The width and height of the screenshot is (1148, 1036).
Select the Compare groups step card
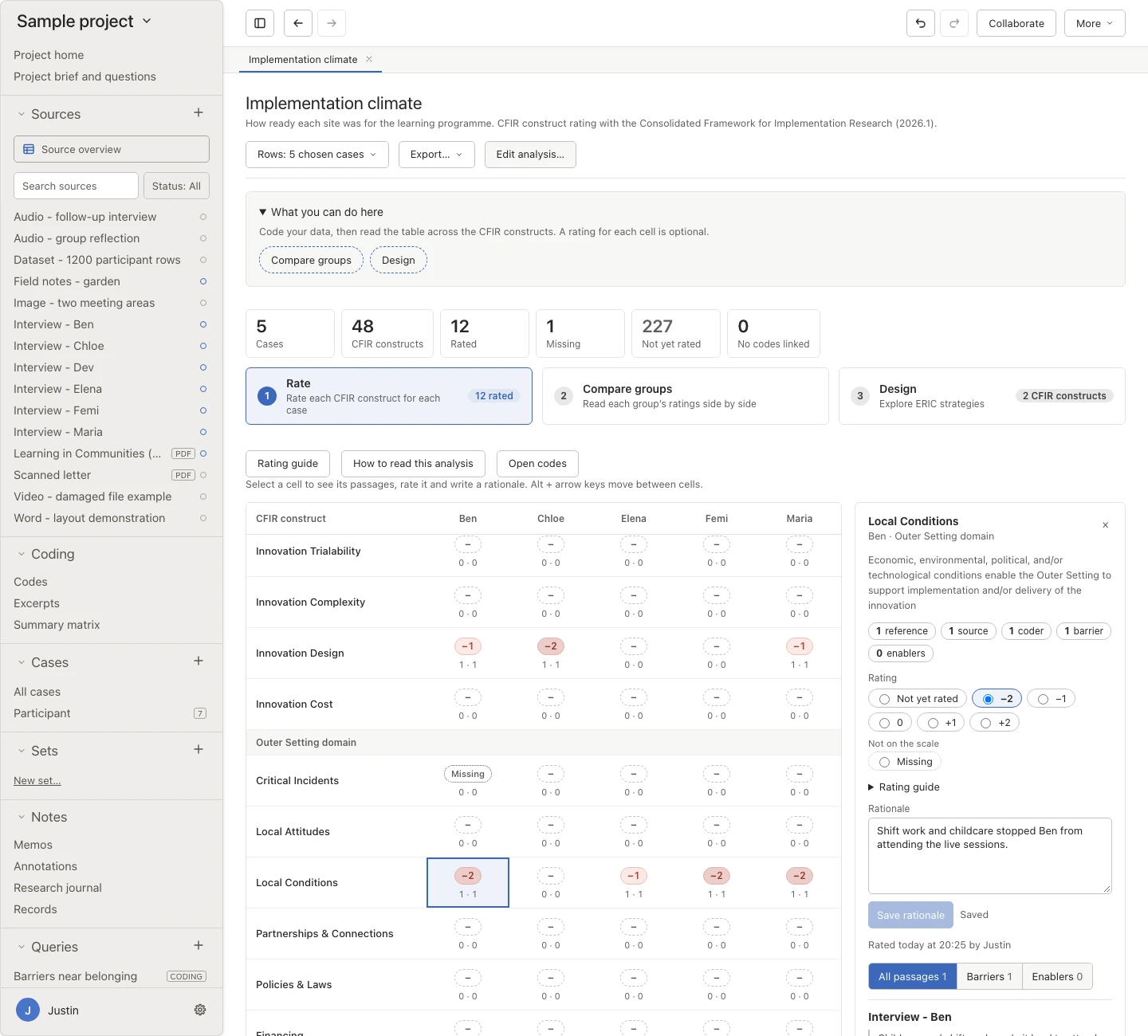tap(686, 396)
